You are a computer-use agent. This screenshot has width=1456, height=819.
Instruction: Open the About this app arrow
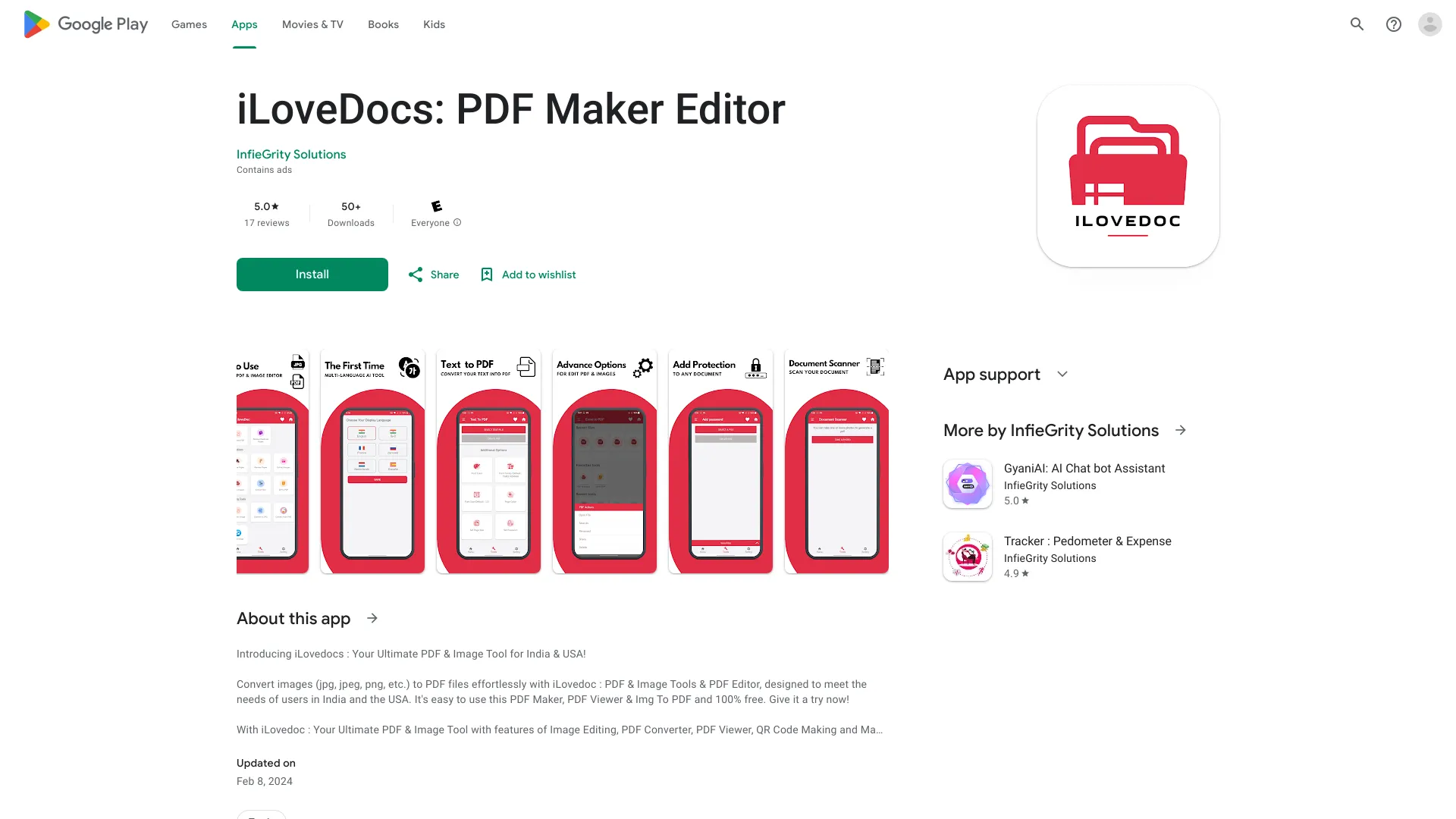click(x=372, y=618)
